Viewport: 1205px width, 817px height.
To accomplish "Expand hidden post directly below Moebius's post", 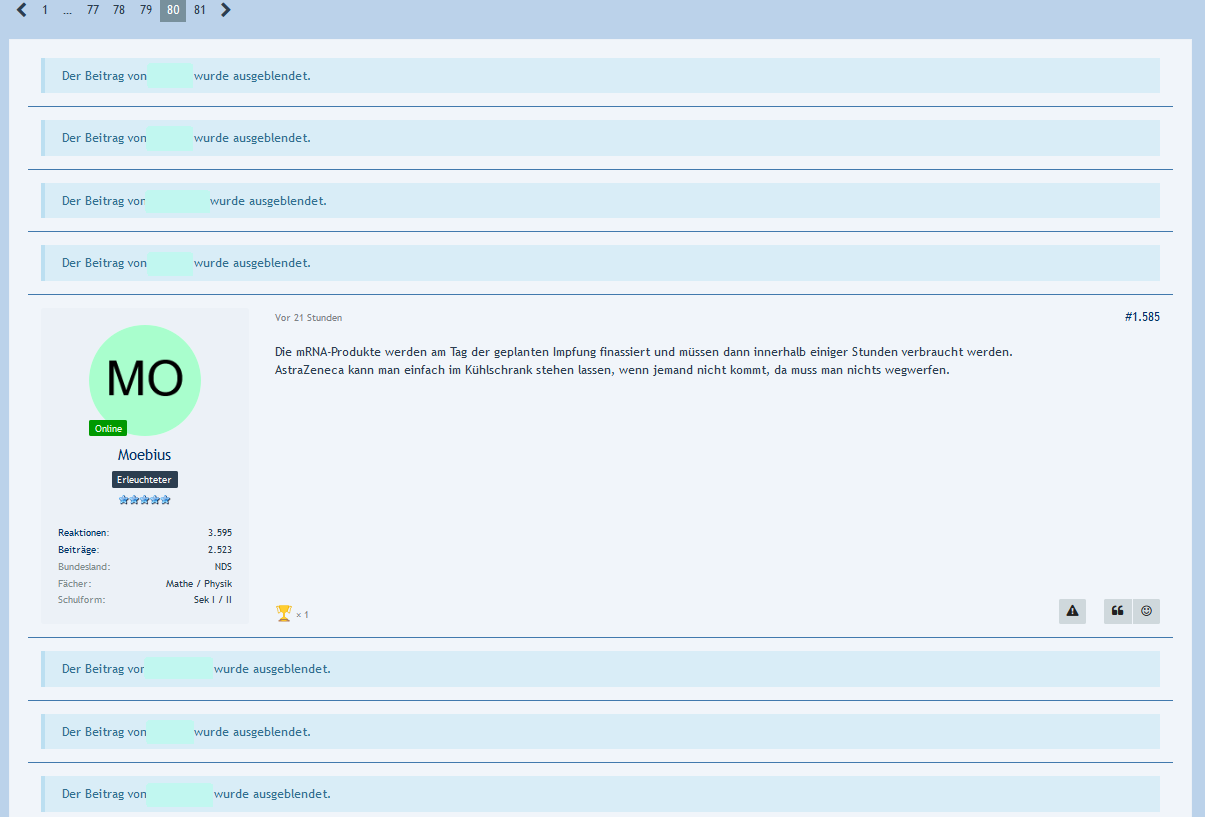I will click(x=600, y=669).
